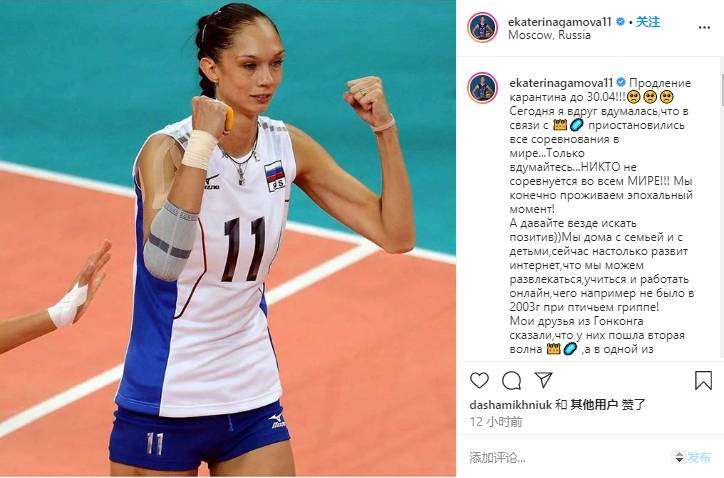View the dashamikhniuk liker profile
This screenshot has height=478, width=724.
(511, 405)
